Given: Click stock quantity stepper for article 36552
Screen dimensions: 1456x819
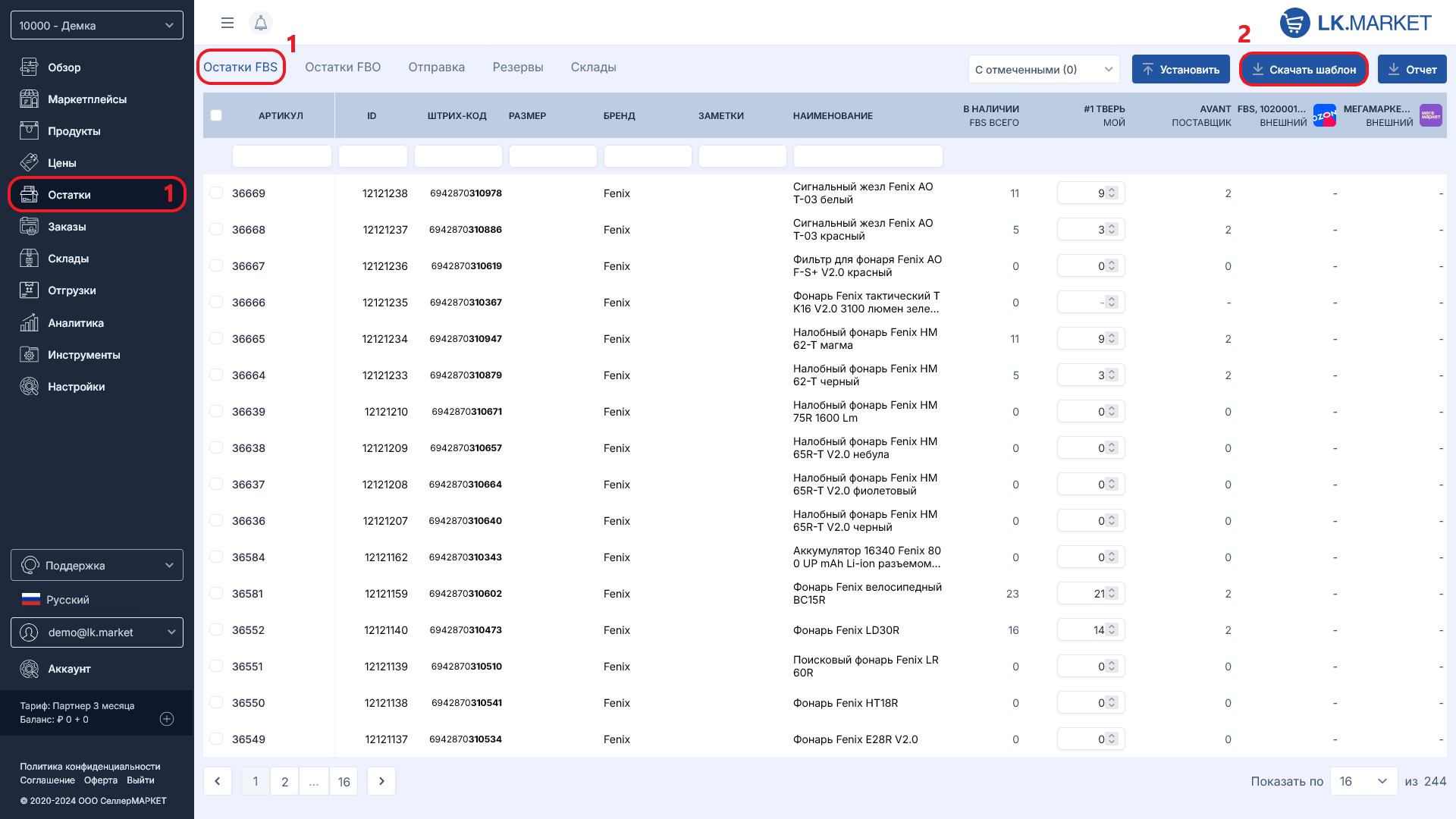Looking at the screenshot, I should tap(1112, 630).
